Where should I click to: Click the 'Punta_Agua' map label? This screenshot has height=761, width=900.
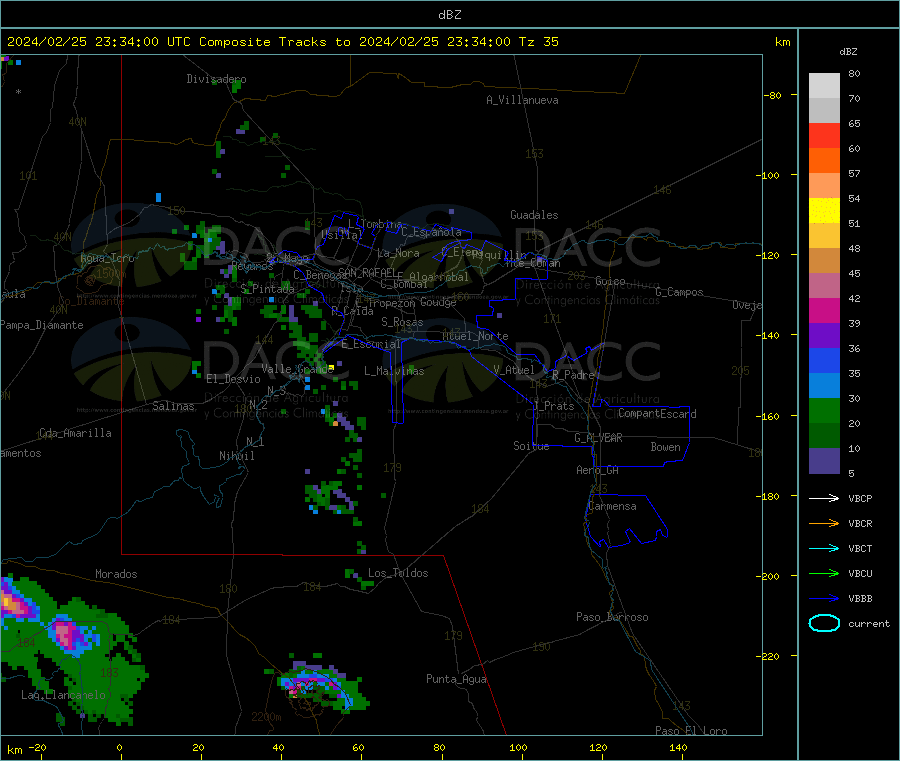456,679
